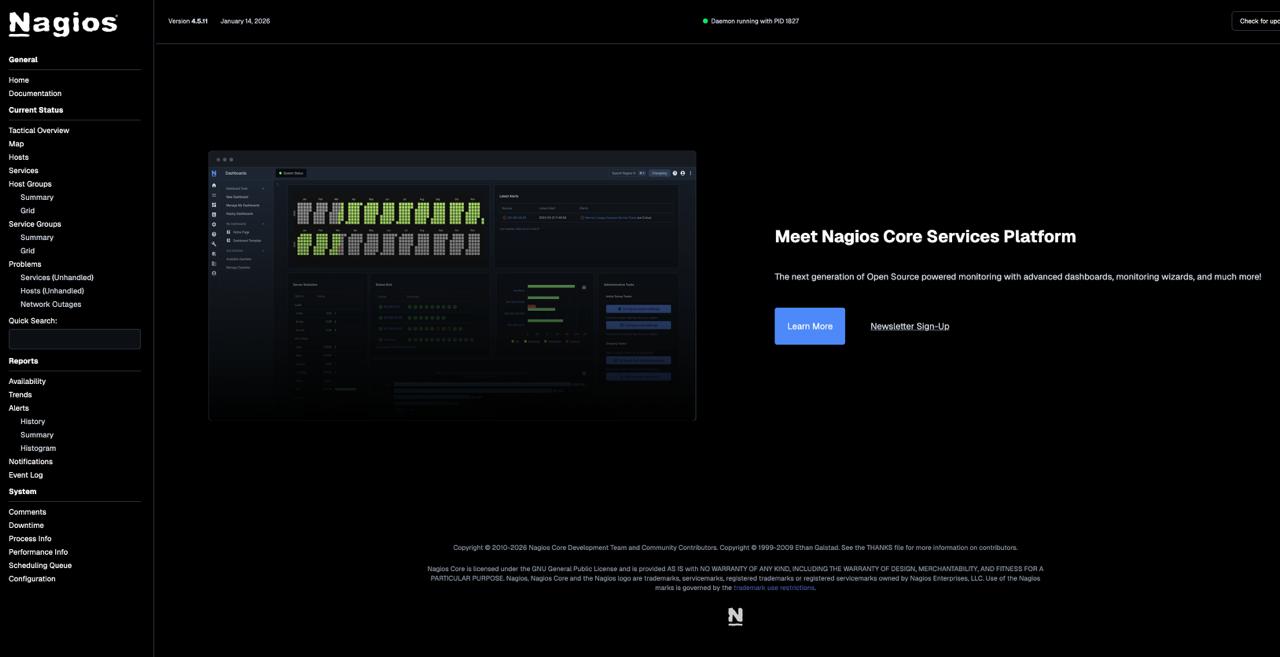The height and width of the screenshot is (657, 1280).
Task: Open Network Outages
Action: (51, 304)
